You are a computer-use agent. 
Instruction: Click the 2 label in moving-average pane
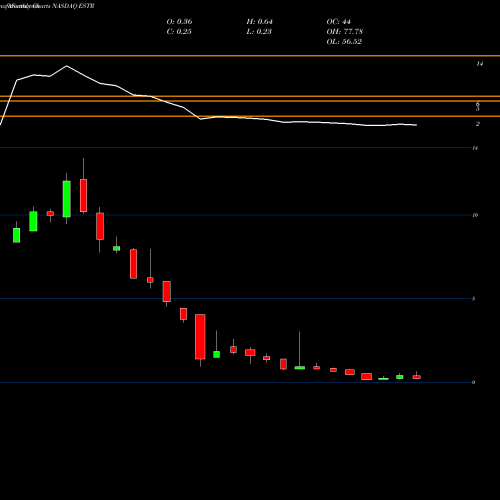[478, 124]
